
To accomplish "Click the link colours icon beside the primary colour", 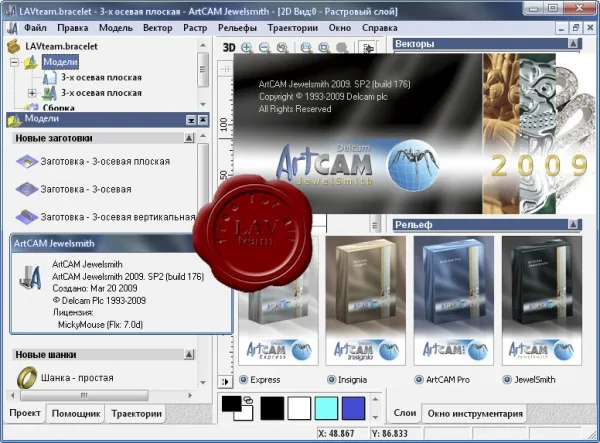I will (248, 401).
